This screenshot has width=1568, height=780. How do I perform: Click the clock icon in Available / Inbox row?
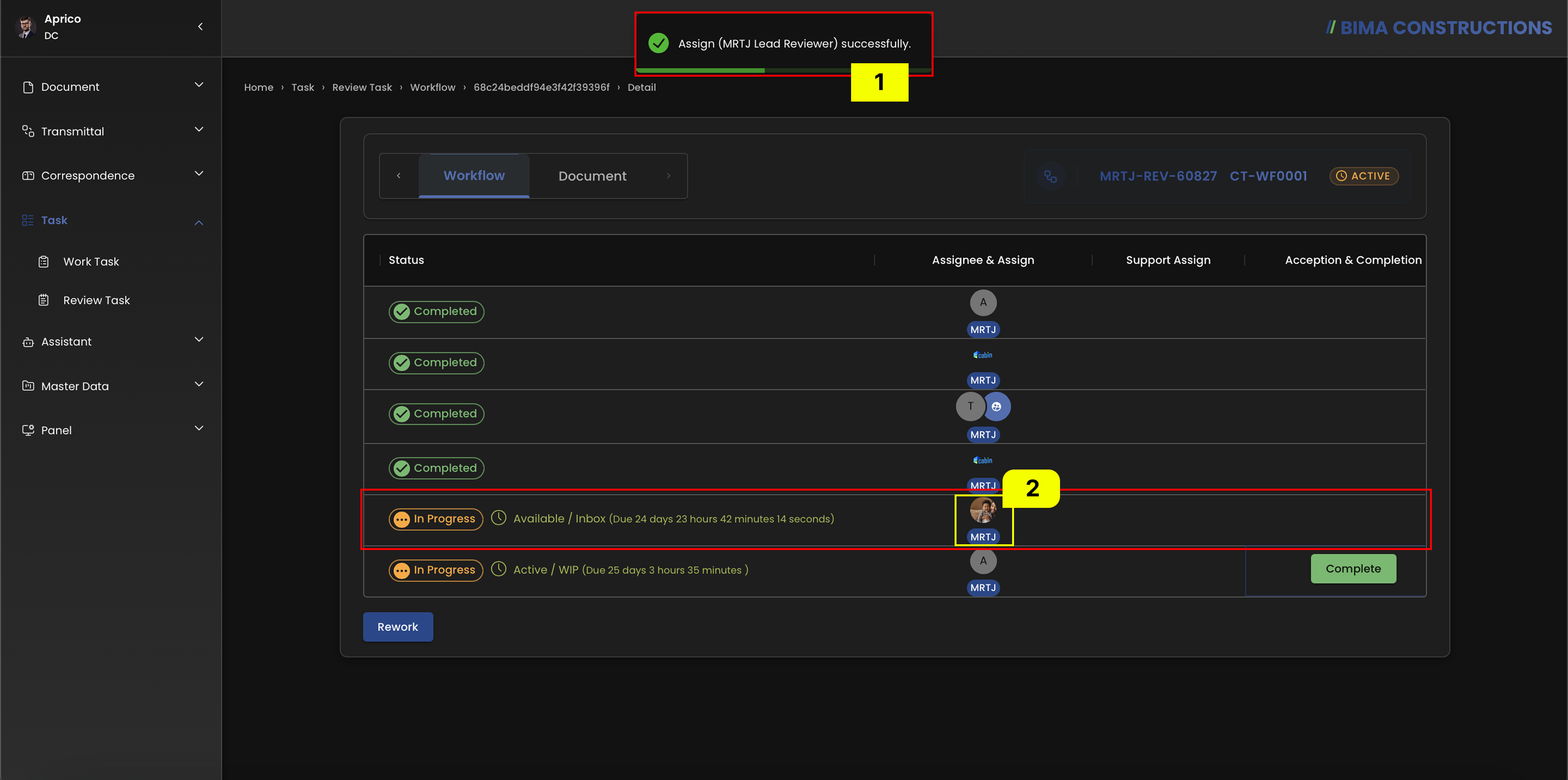click(x=498, y=518)
